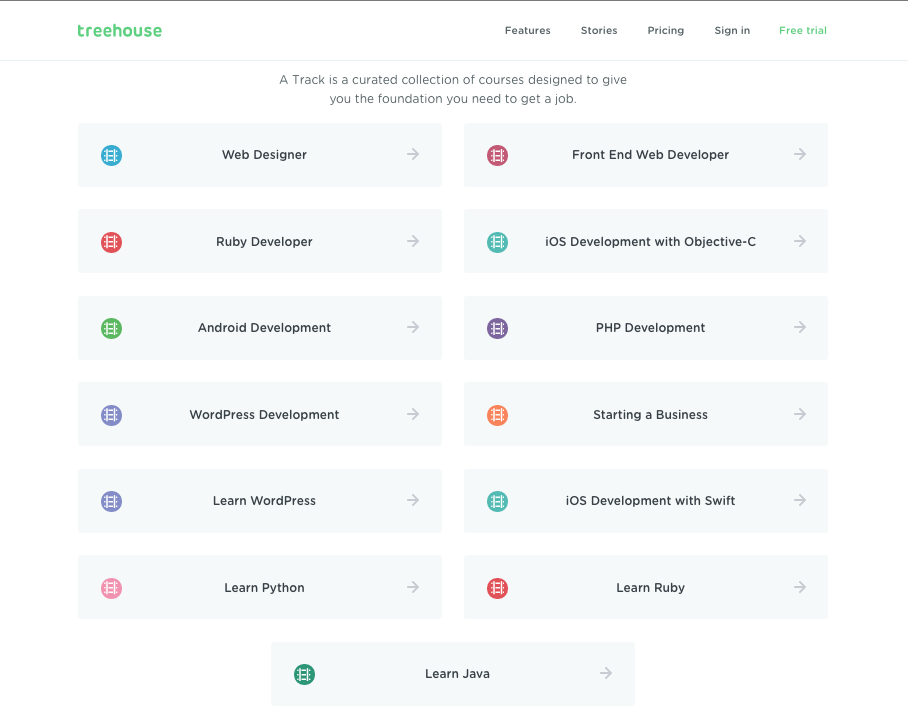The width and height of the screenshot is (908, 706).
Task: Click the purple PHP Development track icon
Action: 497,328
